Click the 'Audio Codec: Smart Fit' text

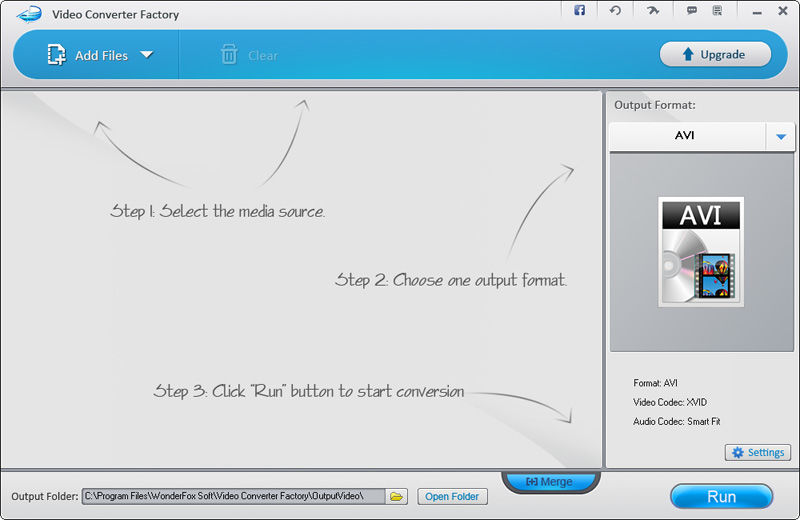(x=677, y=422)
